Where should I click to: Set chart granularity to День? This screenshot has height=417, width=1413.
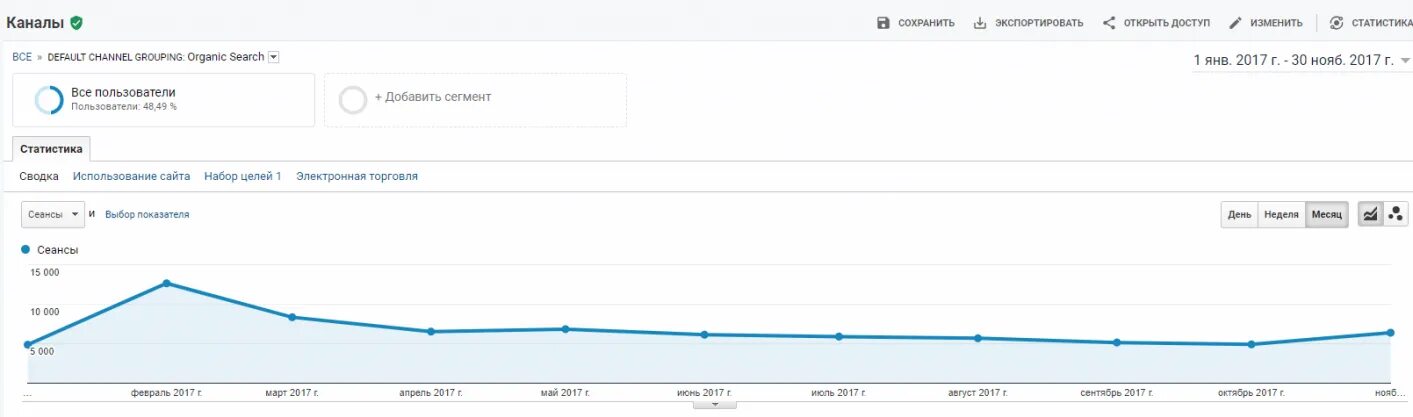pyautogui.click(x=1239, y=214)
